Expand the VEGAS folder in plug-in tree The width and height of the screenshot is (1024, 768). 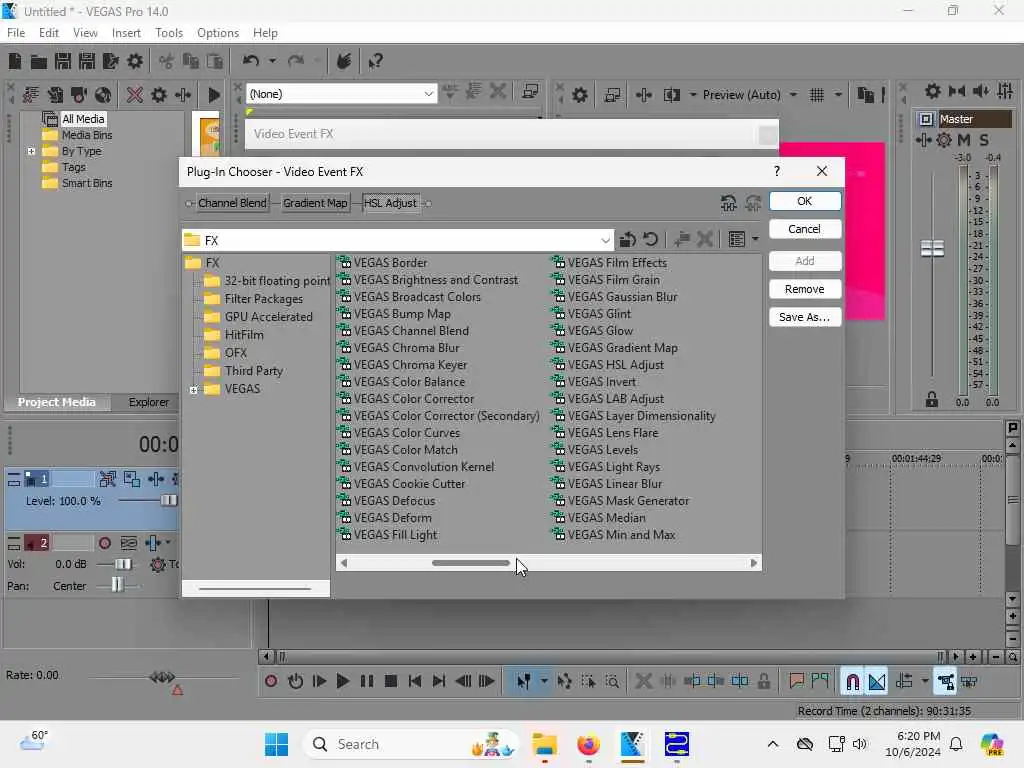coord(193,390)
